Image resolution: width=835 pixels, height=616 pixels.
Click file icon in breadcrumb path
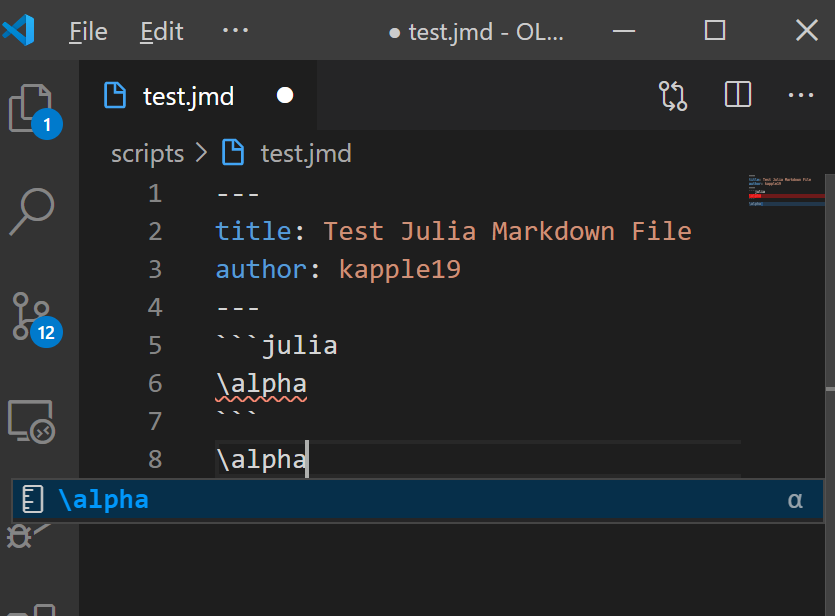pos(233,152)
